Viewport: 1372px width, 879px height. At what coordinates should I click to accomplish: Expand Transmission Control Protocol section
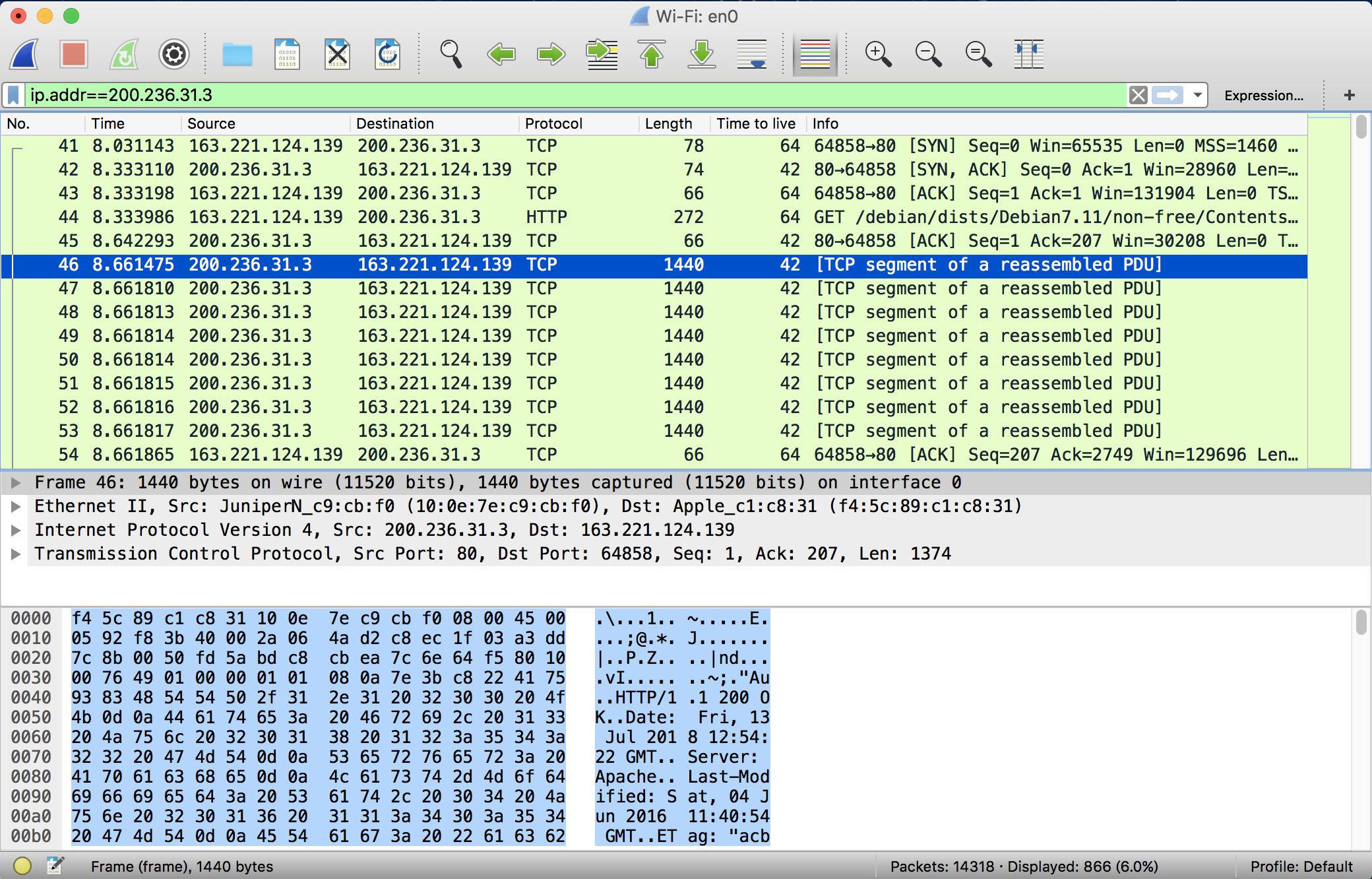(x=16, y=554)
